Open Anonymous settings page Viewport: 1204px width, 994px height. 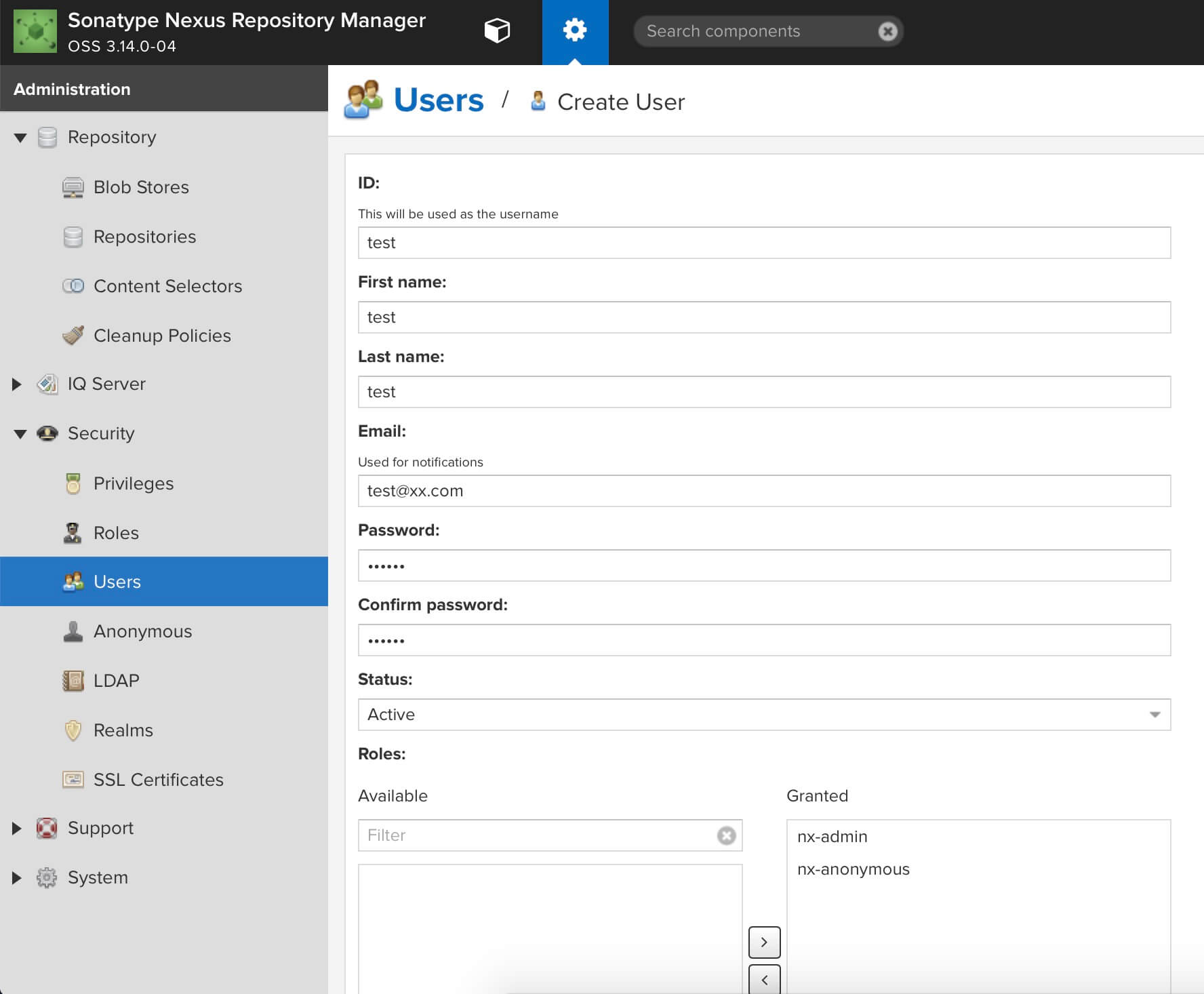142,631
